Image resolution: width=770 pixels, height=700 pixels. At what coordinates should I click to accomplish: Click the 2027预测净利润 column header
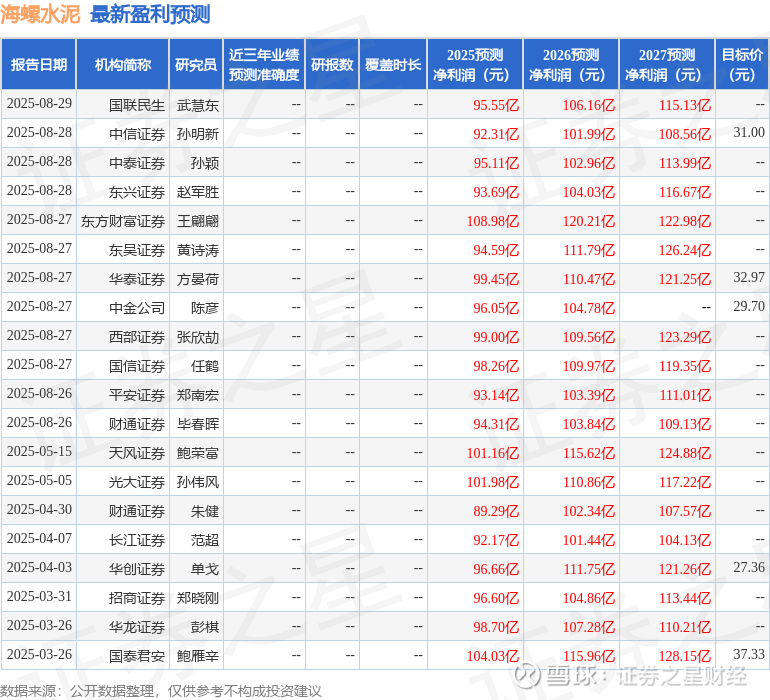point(667,64)
